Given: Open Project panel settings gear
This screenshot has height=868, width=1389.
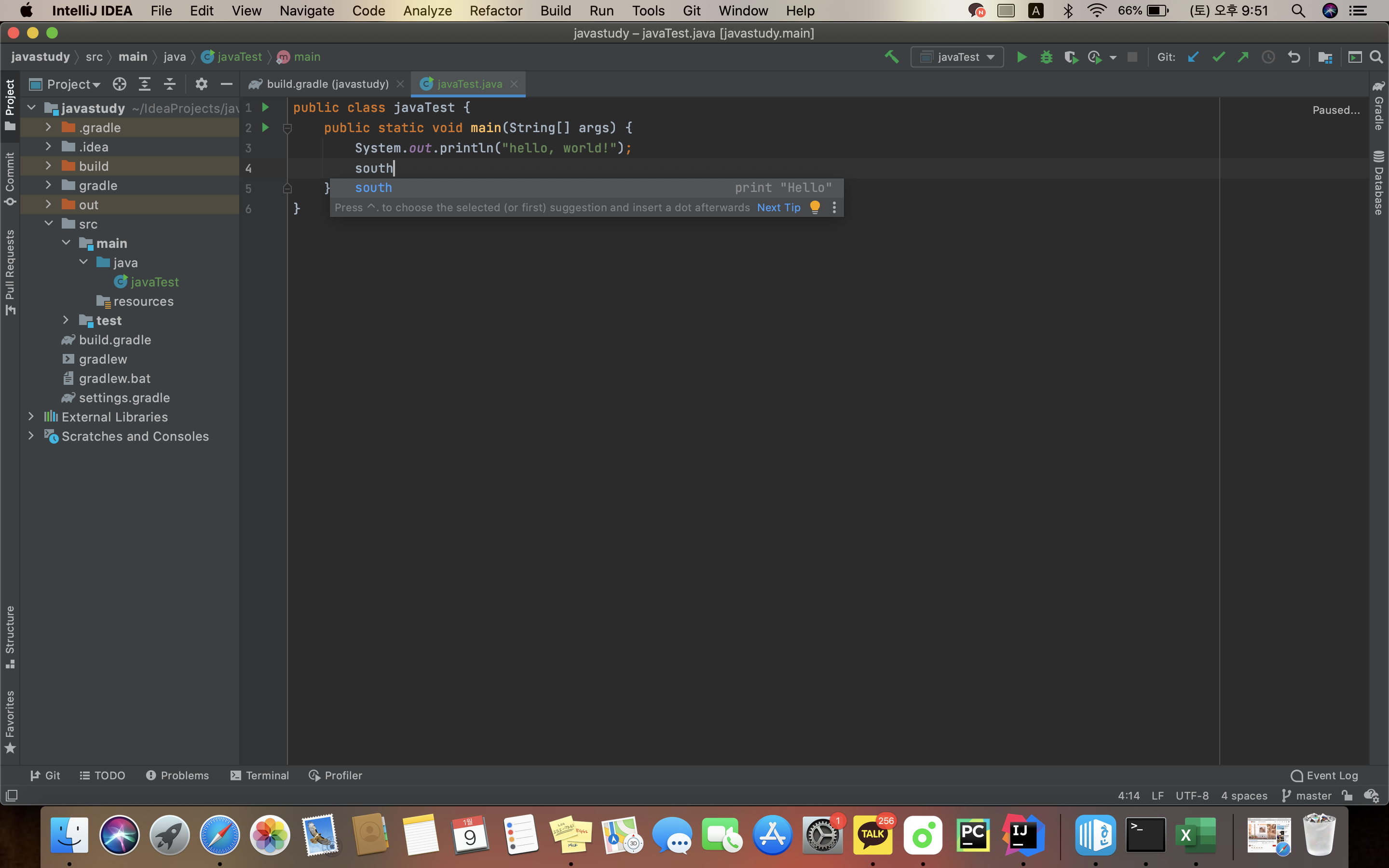Looking at the screenshot, I should coord(201,84).
